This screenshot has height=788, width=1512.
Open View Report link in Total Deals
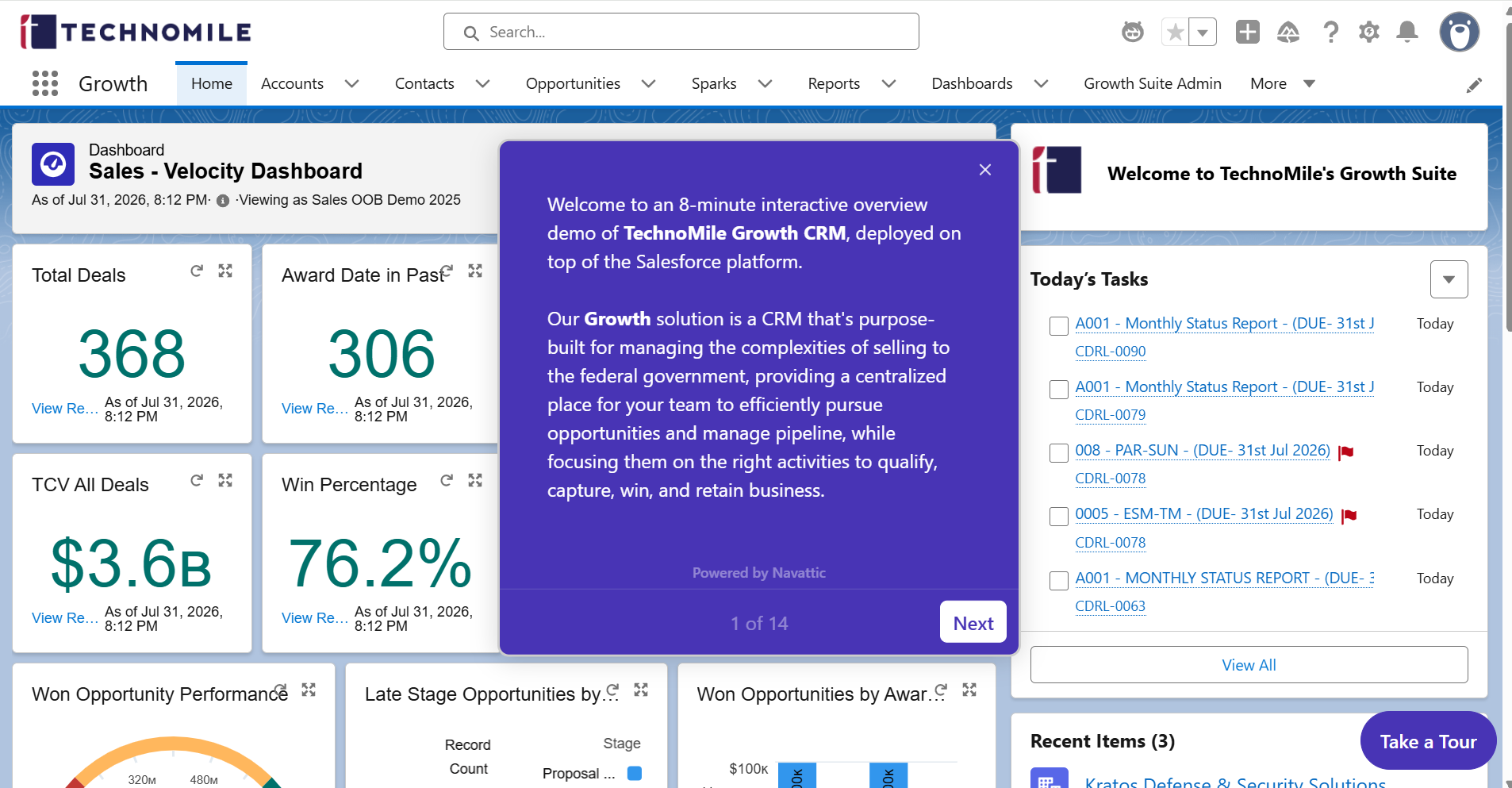64,409
